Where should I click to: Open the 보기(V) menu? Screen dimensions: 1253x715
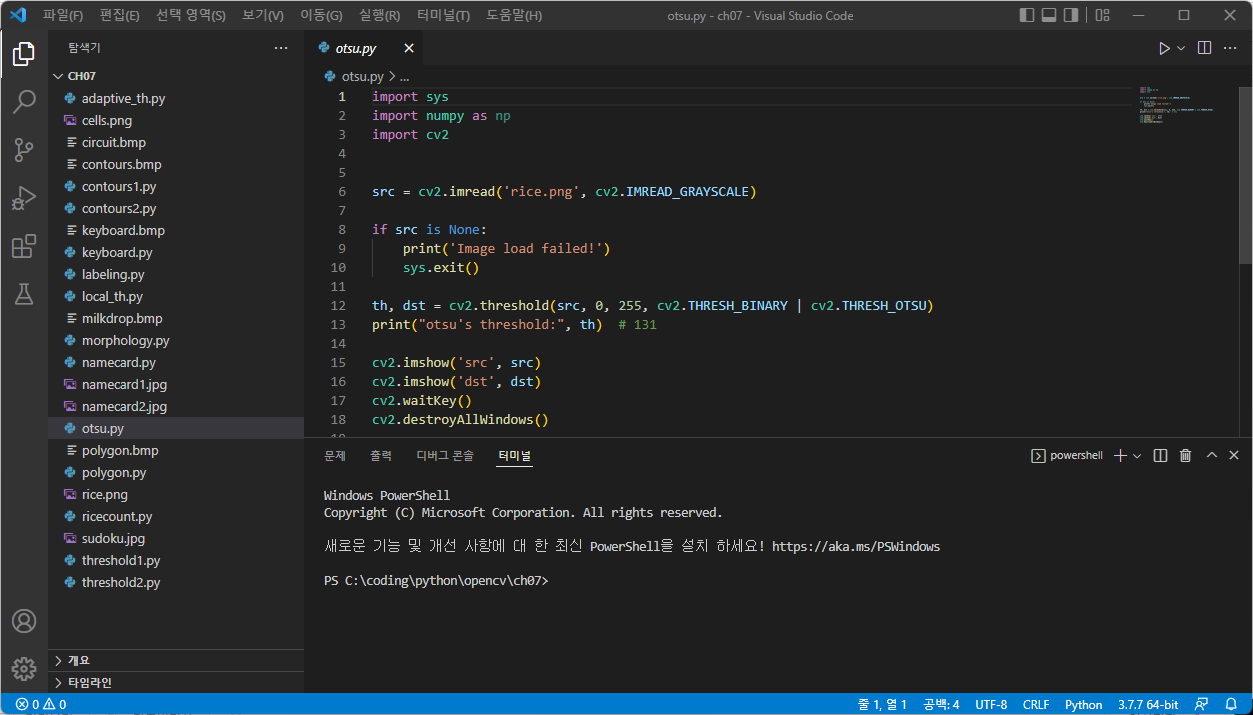(263, 15)
